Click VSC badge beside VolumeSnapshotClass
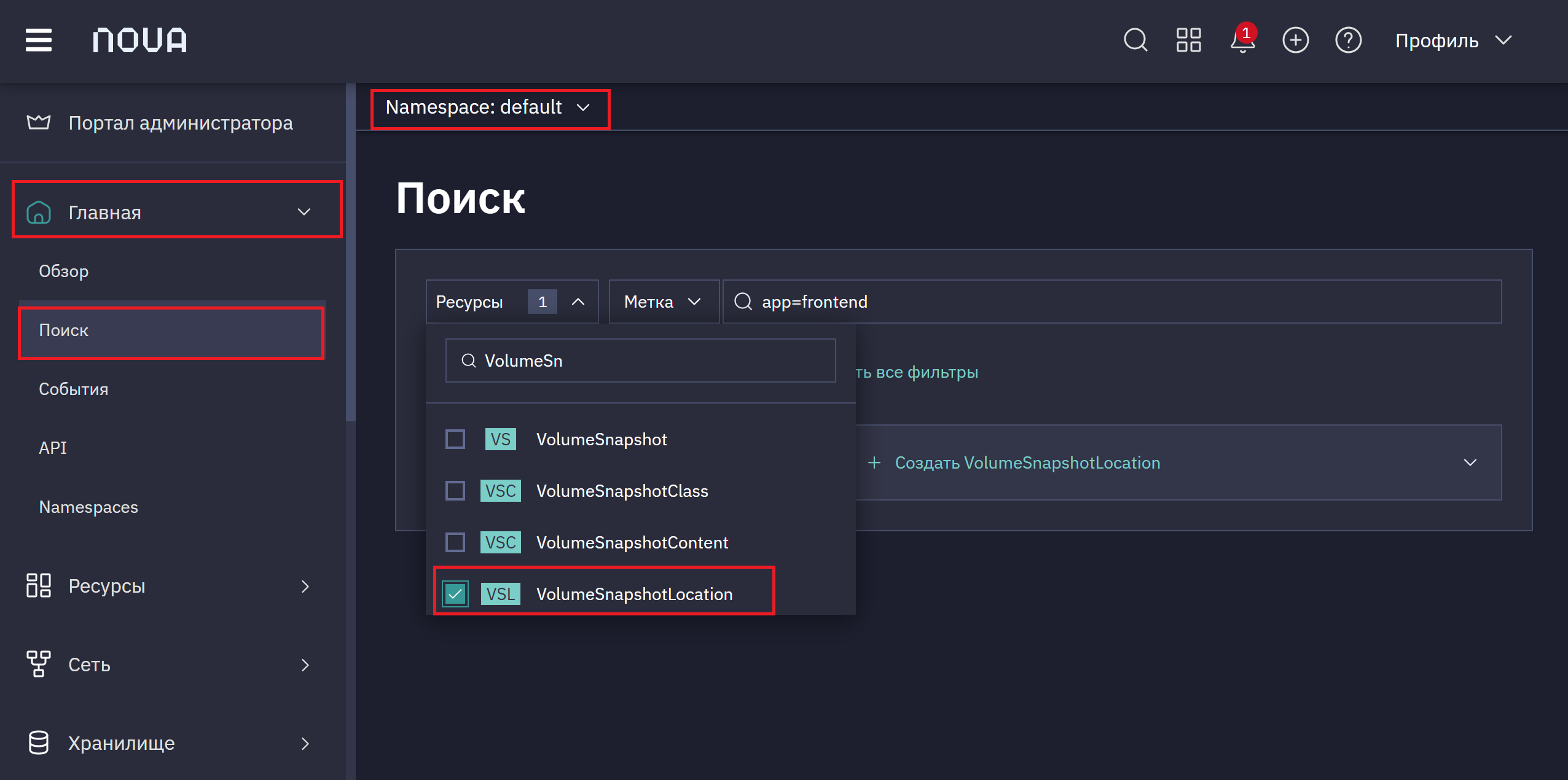The width and height of the screenshot is (1568, 780). click(500, 491)
